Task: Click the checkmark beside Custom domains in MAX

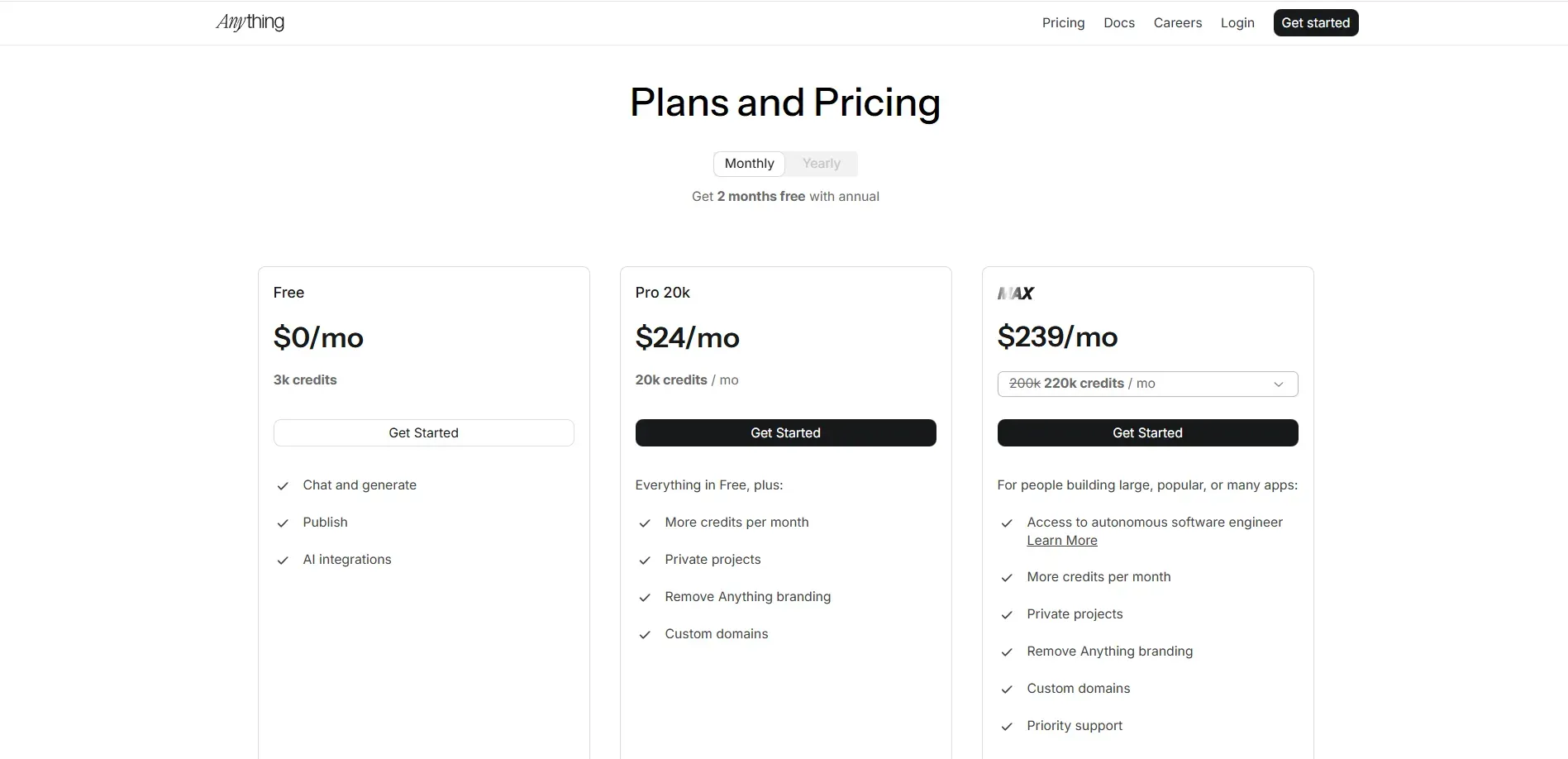Action: (1007, 690)
